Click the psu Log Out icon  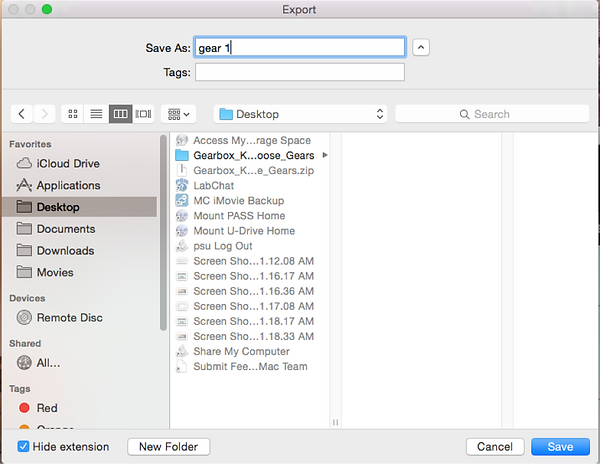(x=182, y=246)
